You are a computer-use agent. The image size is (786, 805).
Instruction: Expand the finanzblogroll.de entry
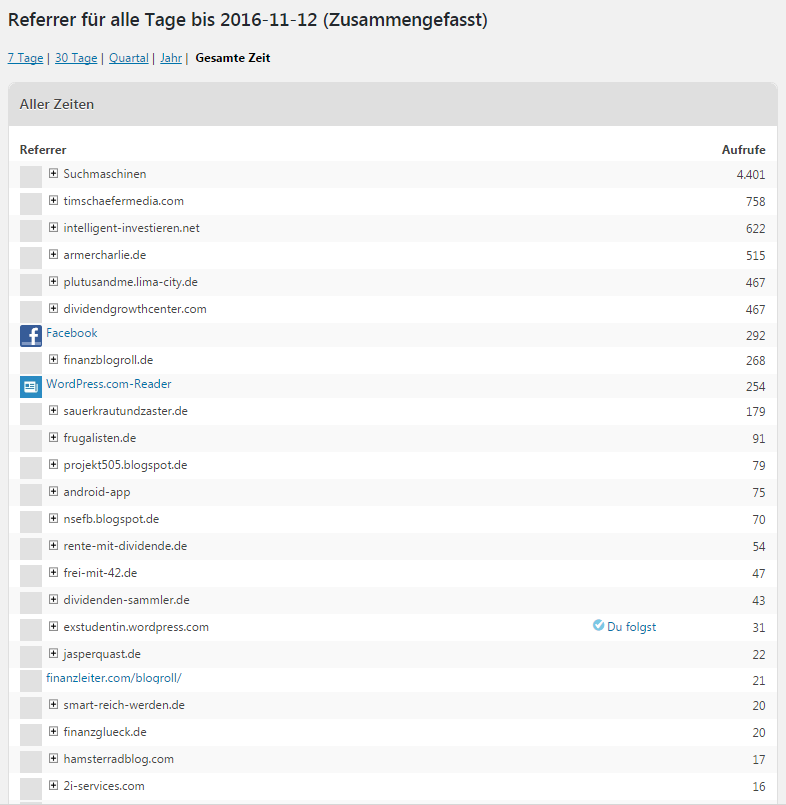53,359
